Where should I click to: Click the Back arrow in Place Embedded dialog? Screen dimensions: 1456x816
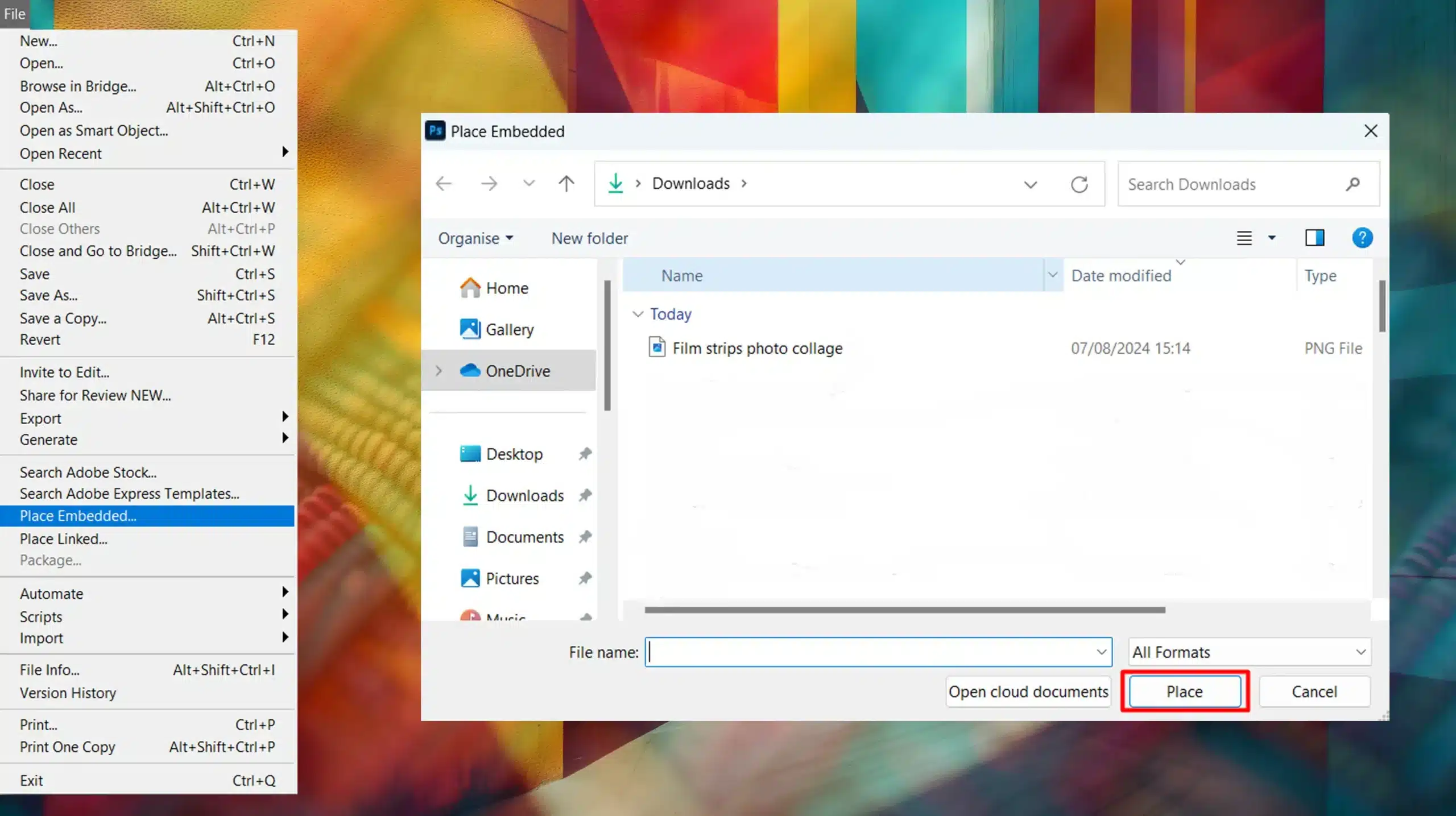[444, 184]
